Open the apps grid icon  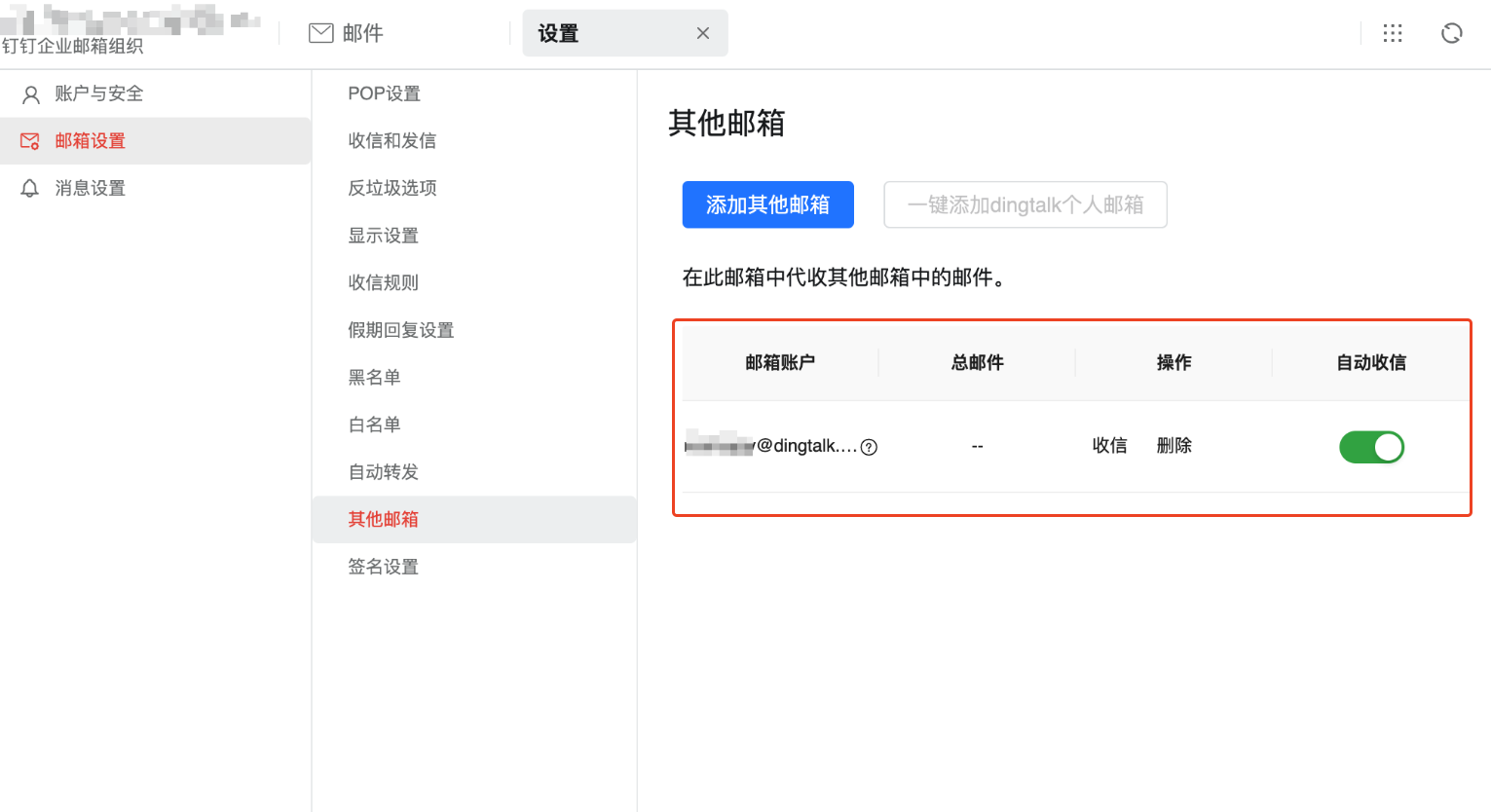[1393, 33]
